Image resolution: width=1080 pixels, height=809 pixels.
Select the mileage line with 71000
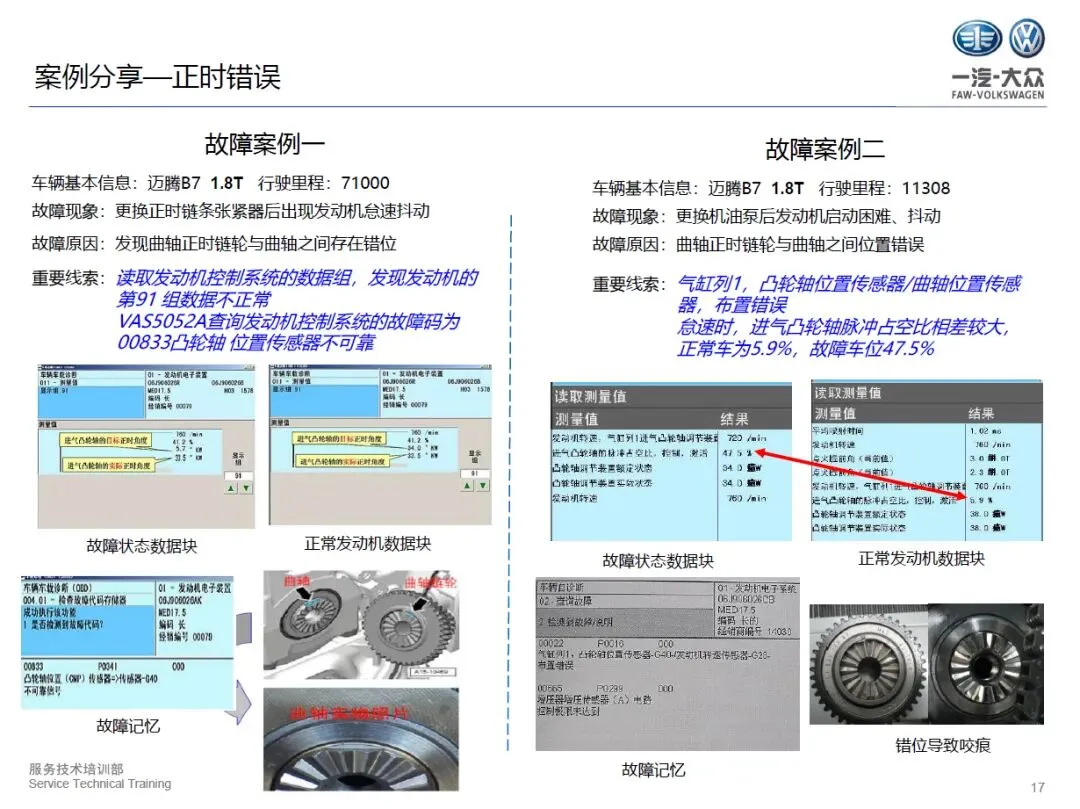coord(210,182)
